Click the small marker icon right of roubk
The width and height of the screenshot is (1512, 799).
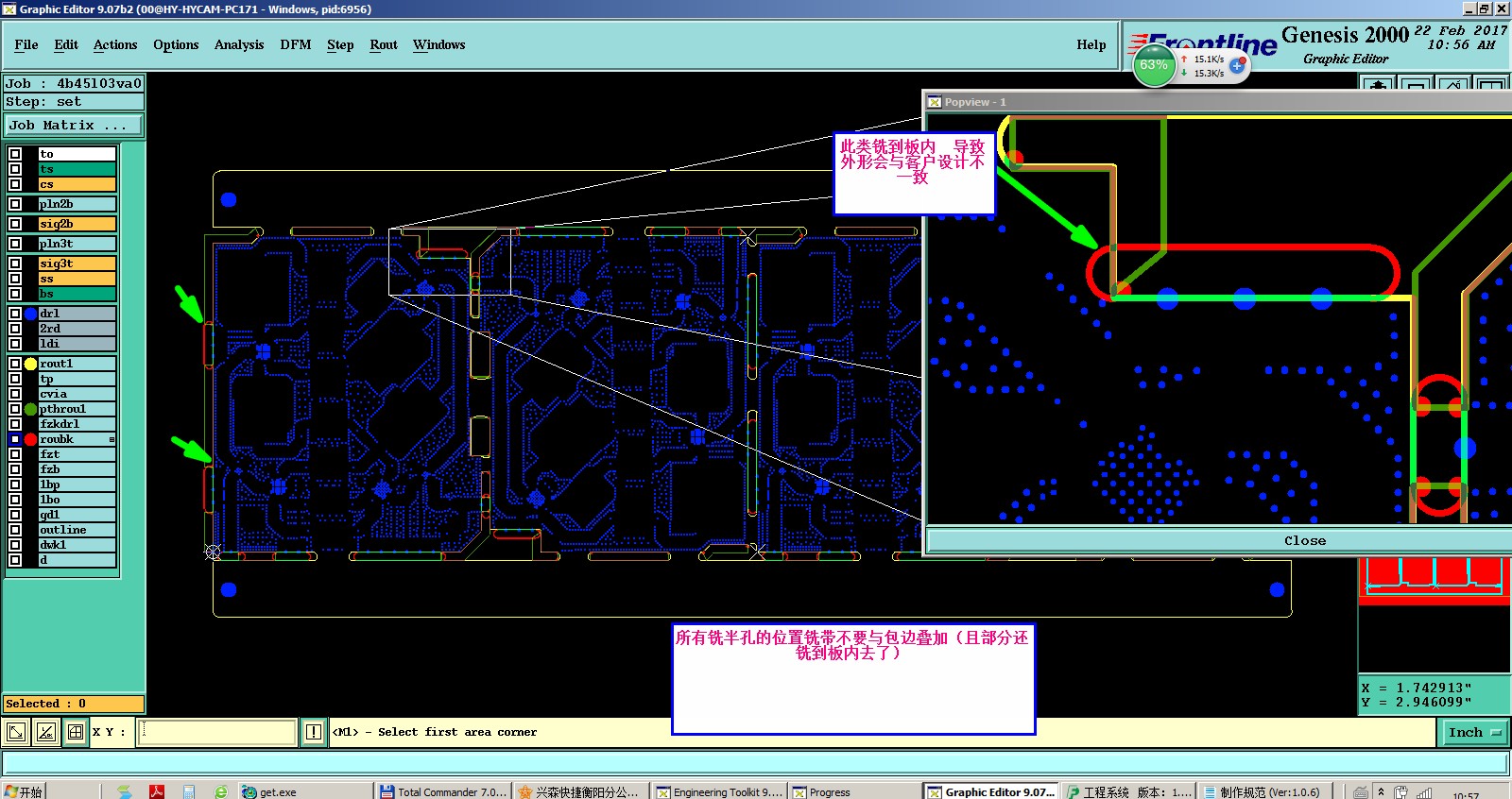pos(112,440)
